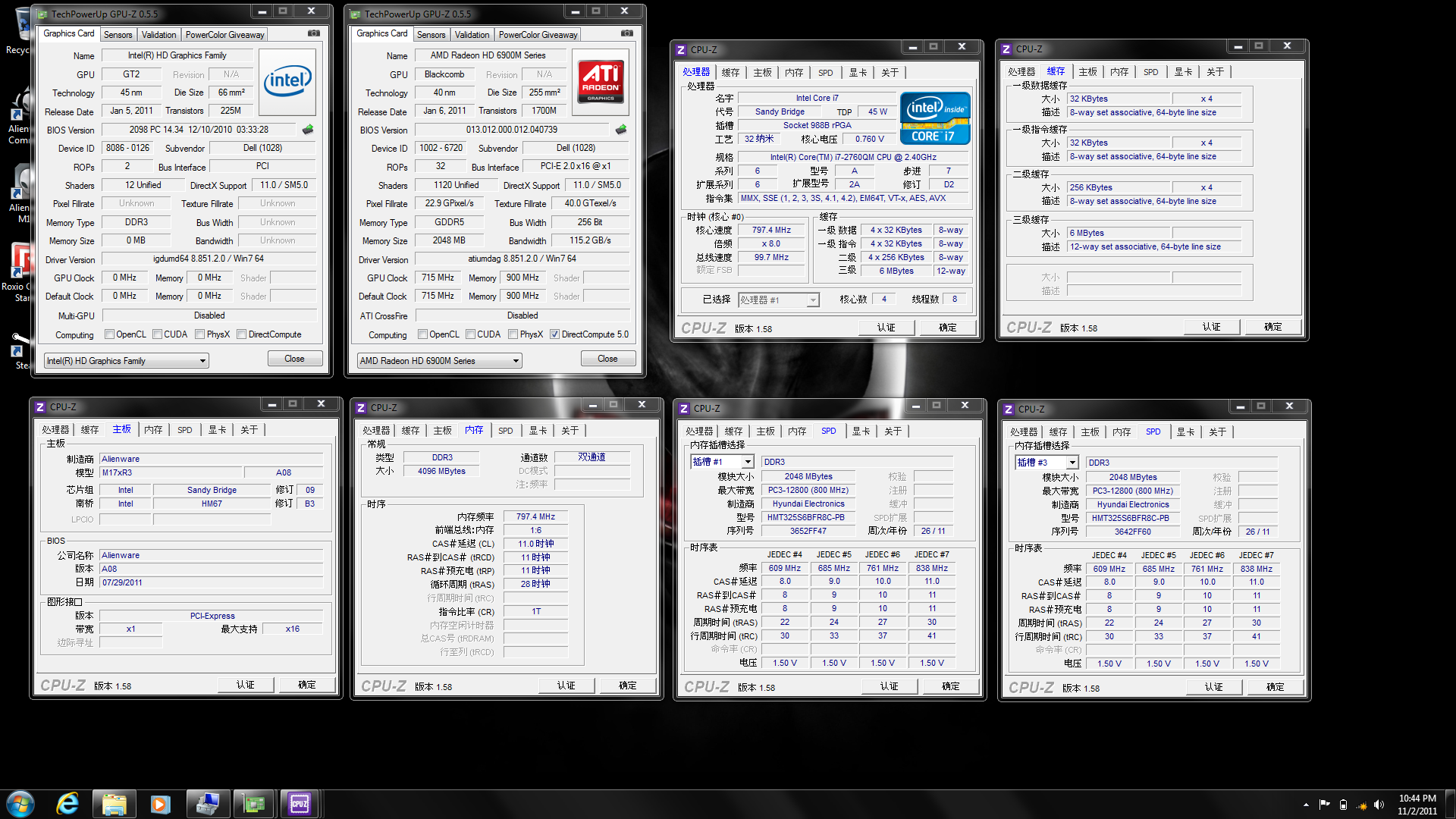Click the CPU-Z taskbar icon
This screenshot has height=819, width=1456.
(300, 804)
